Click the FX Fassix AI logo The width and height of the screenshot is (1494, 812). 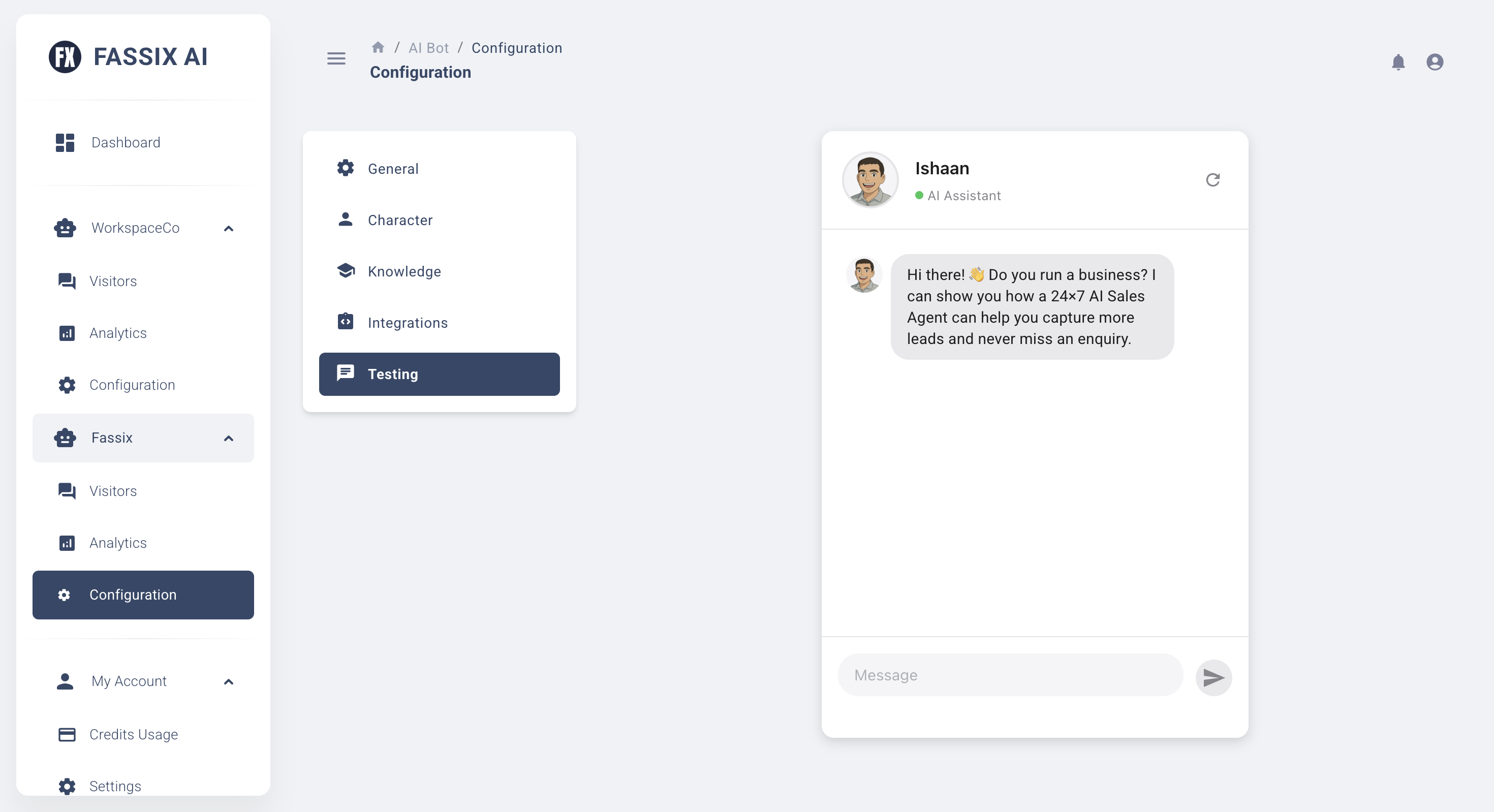[65, 57]
